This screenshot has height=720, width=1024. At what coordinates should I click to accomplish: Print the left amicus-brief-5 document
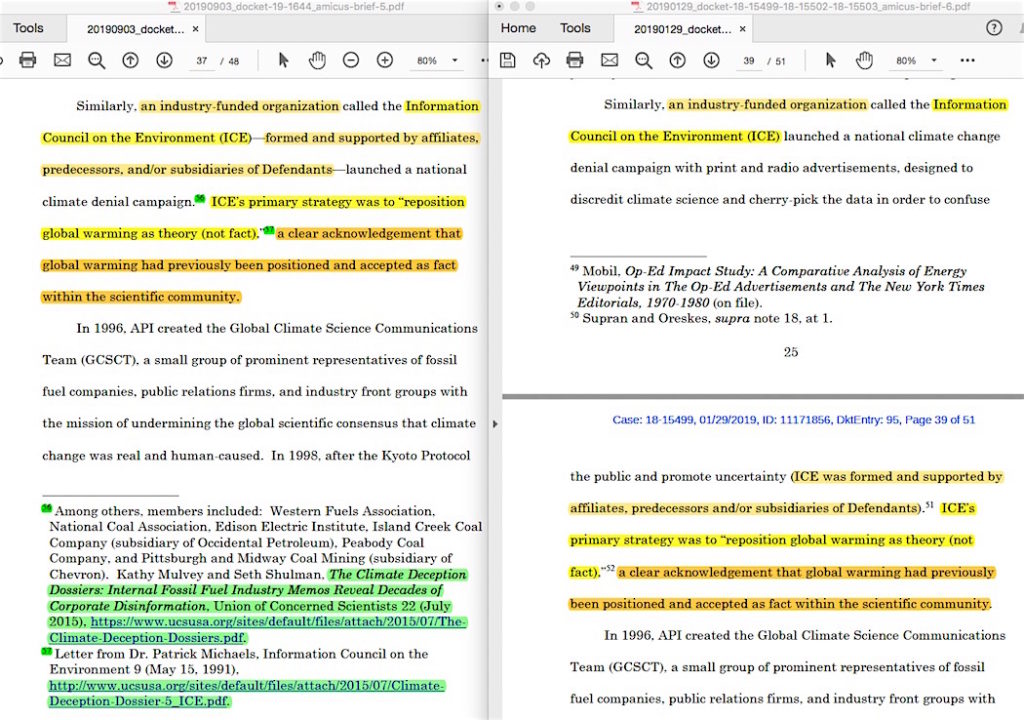click(28, 61)
